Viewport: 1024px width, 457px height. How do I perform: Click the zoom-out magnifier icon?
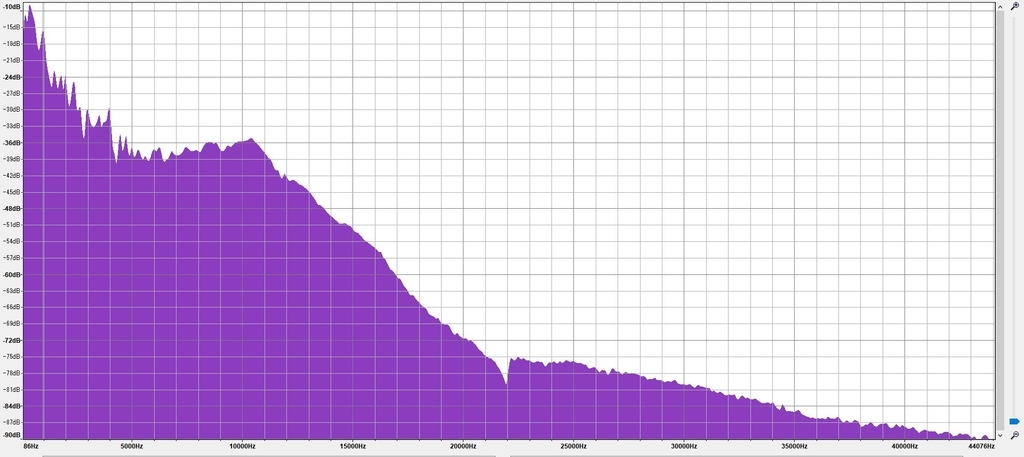pyautogui.click(x=1014, y=435)
